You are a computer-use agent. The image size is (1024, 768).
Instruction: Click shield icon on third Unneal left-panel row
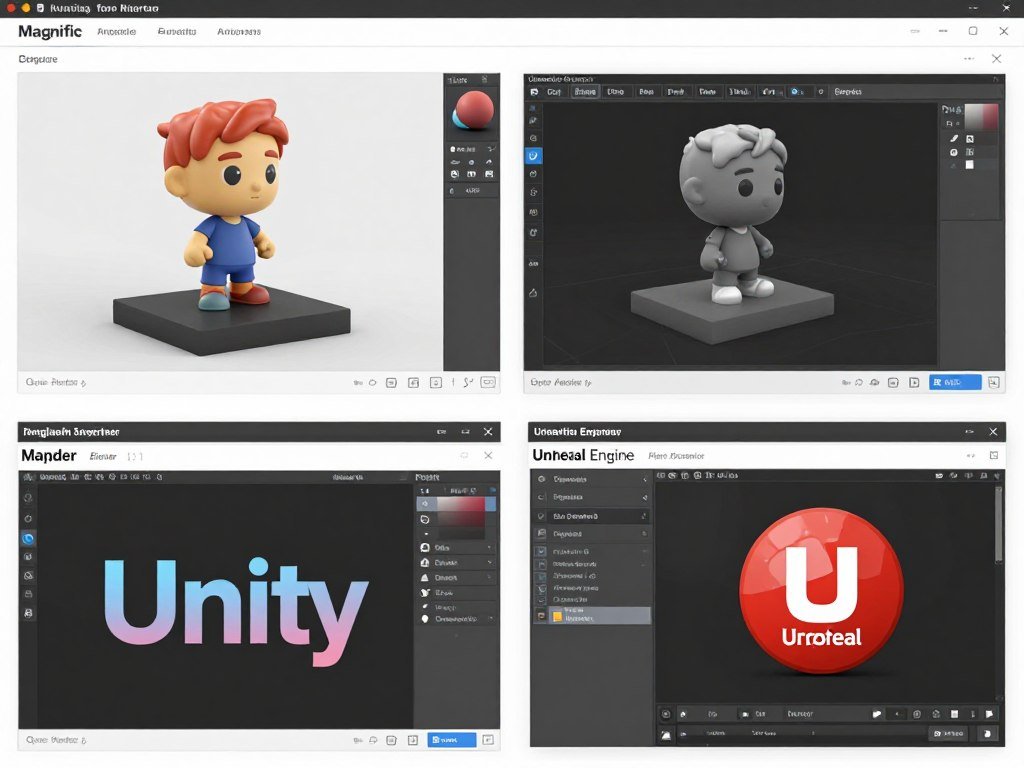pyautogui.click(x=541, y=516)
